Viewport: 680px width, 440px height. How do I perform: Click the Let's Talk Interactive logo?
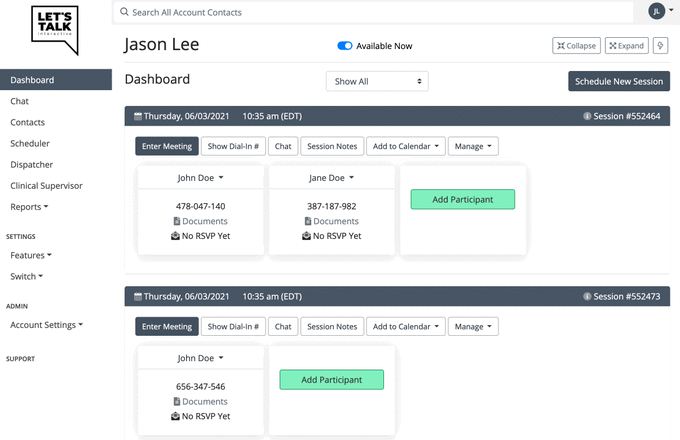click(55, 31)
